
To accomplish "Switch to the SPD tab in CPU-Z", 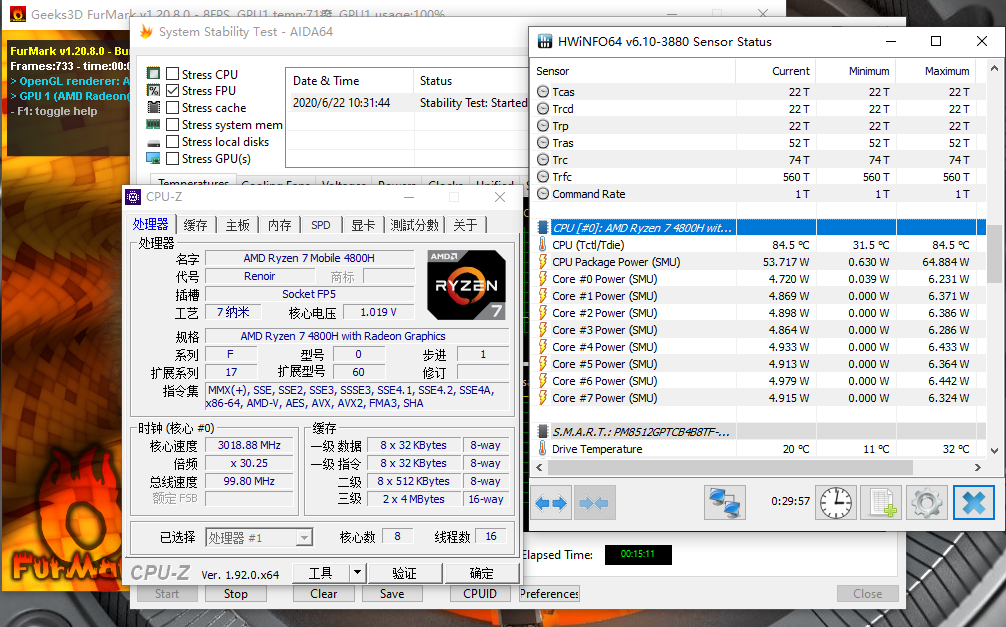I will (x=320, y=225).
